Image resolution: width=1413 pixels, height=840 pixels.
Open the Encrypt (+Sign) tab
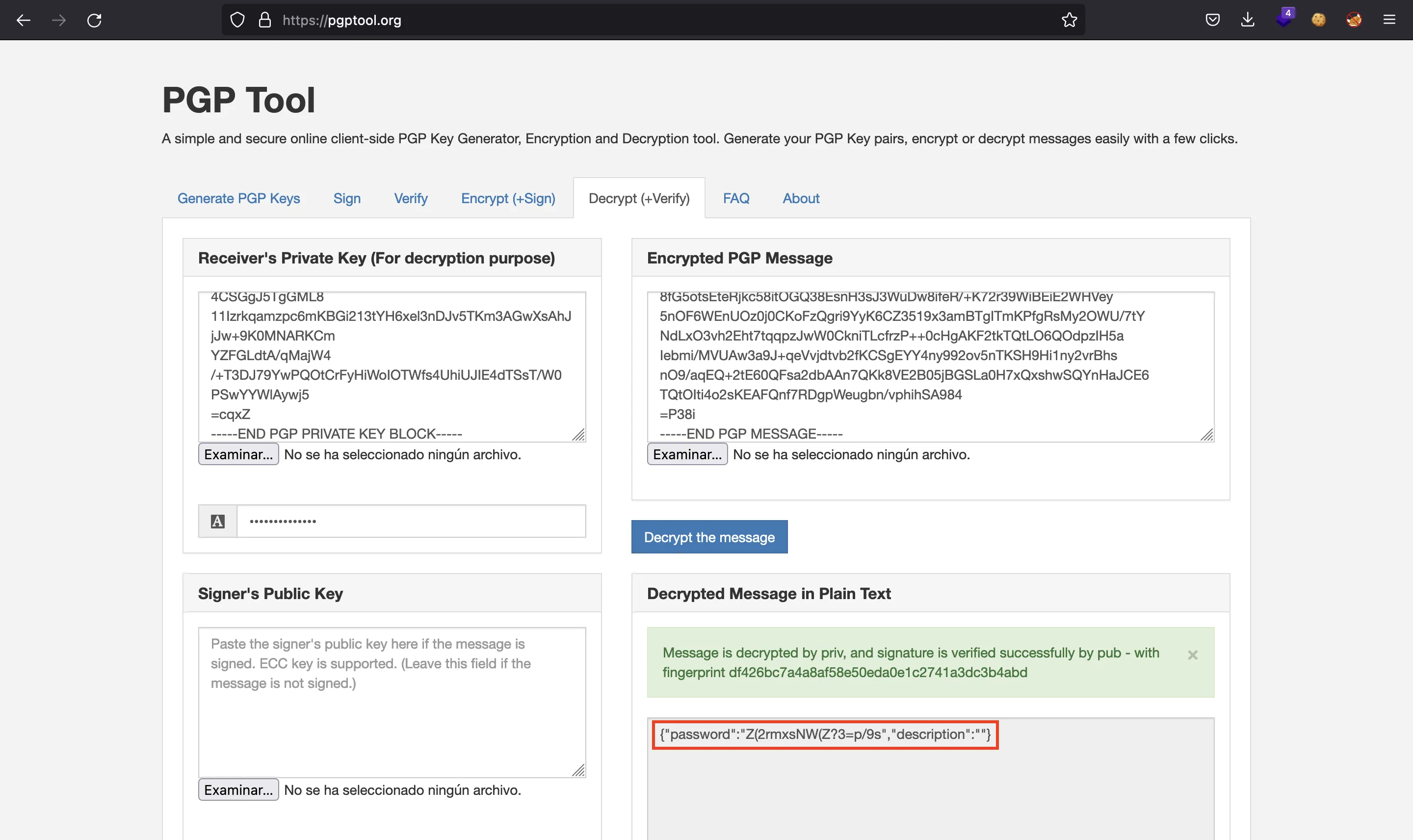pyautogui.click(x=508, y=198)
